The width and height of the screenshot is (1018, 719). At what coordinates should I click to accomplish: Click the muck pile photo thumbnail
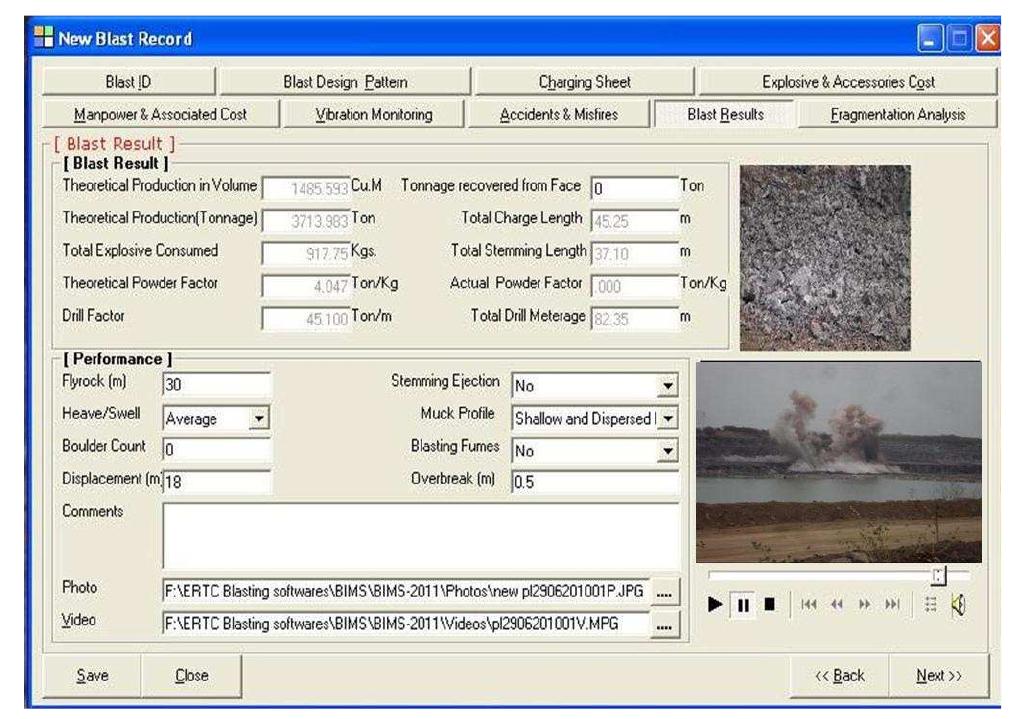825,258
